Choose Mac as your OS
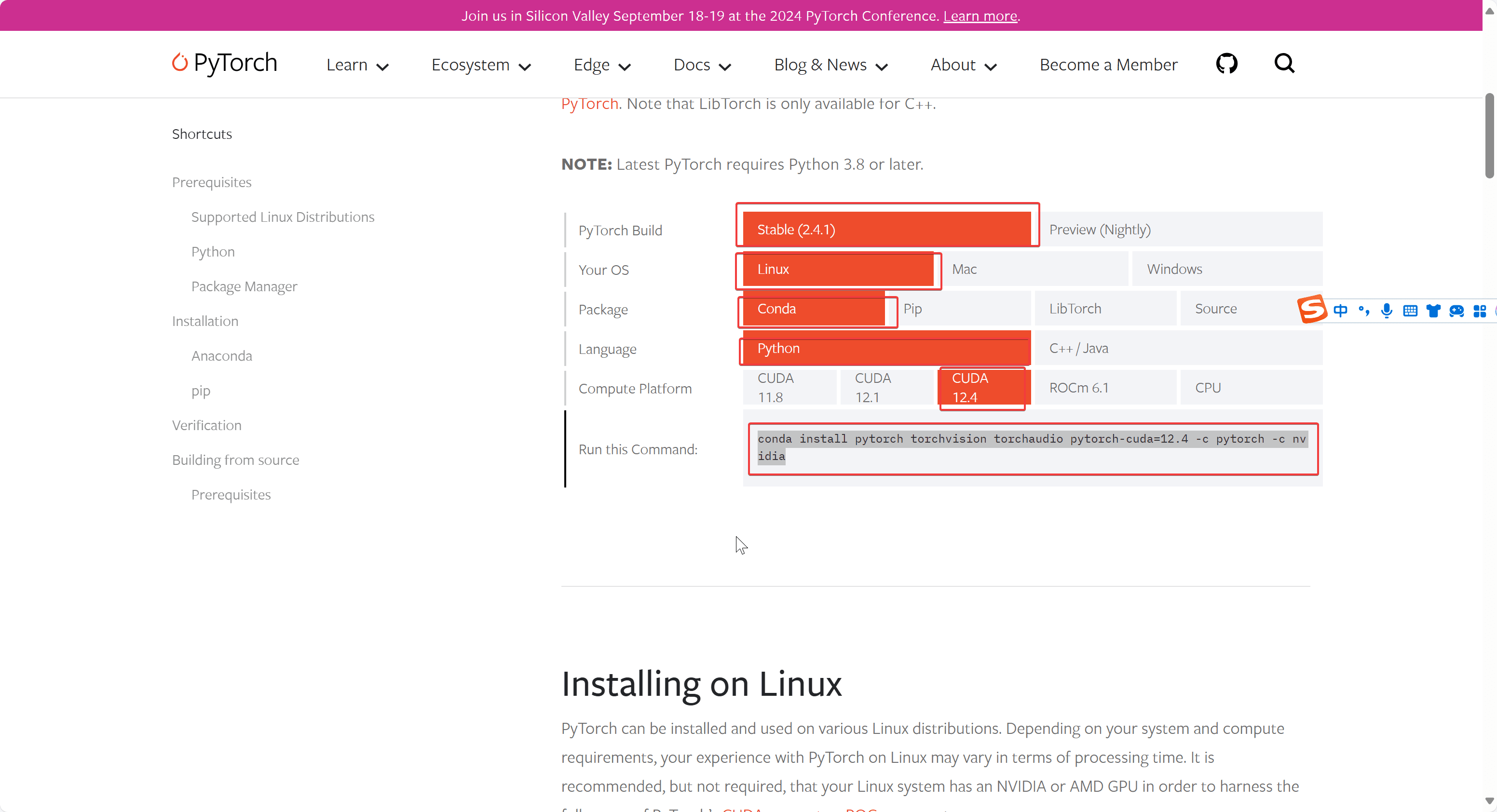 [1033, 269]
